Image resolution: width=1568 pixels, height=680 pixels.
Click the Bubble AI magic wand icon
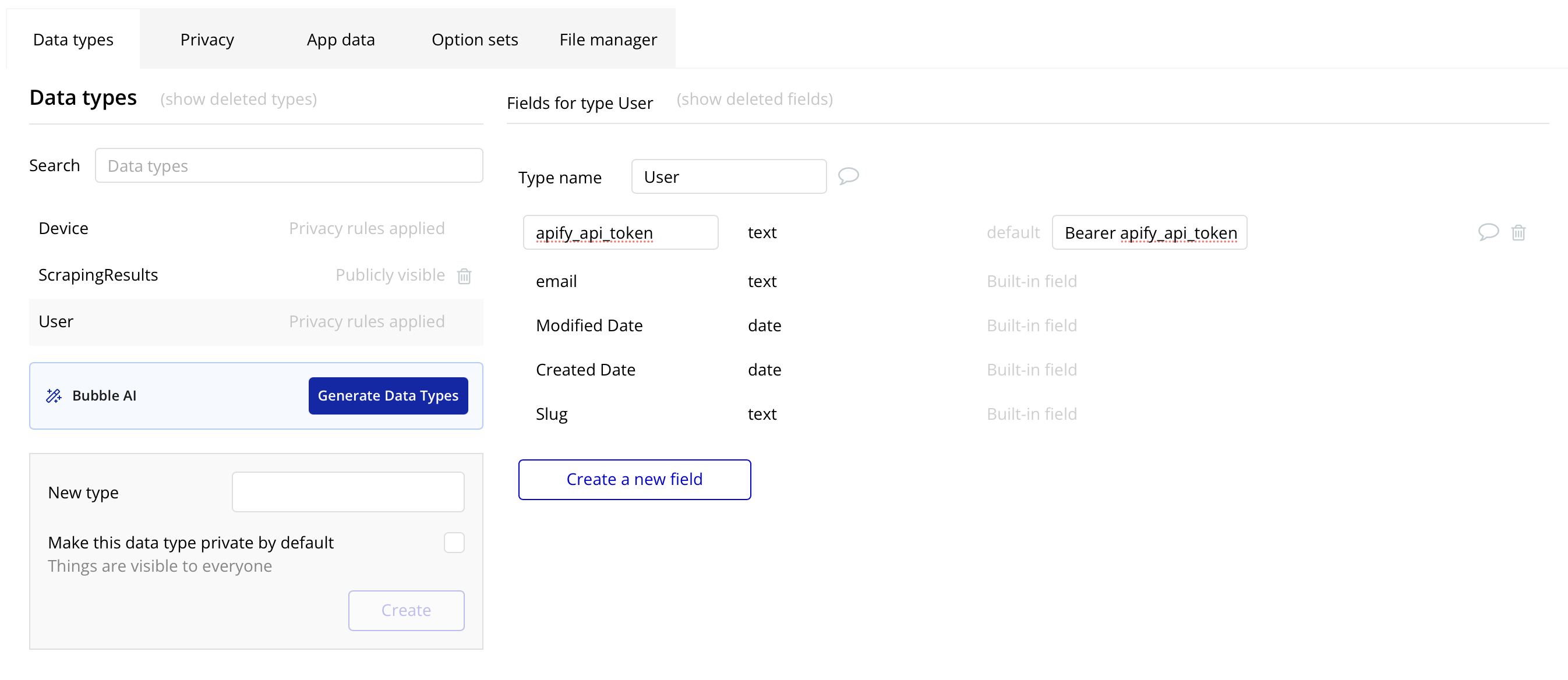54,396
